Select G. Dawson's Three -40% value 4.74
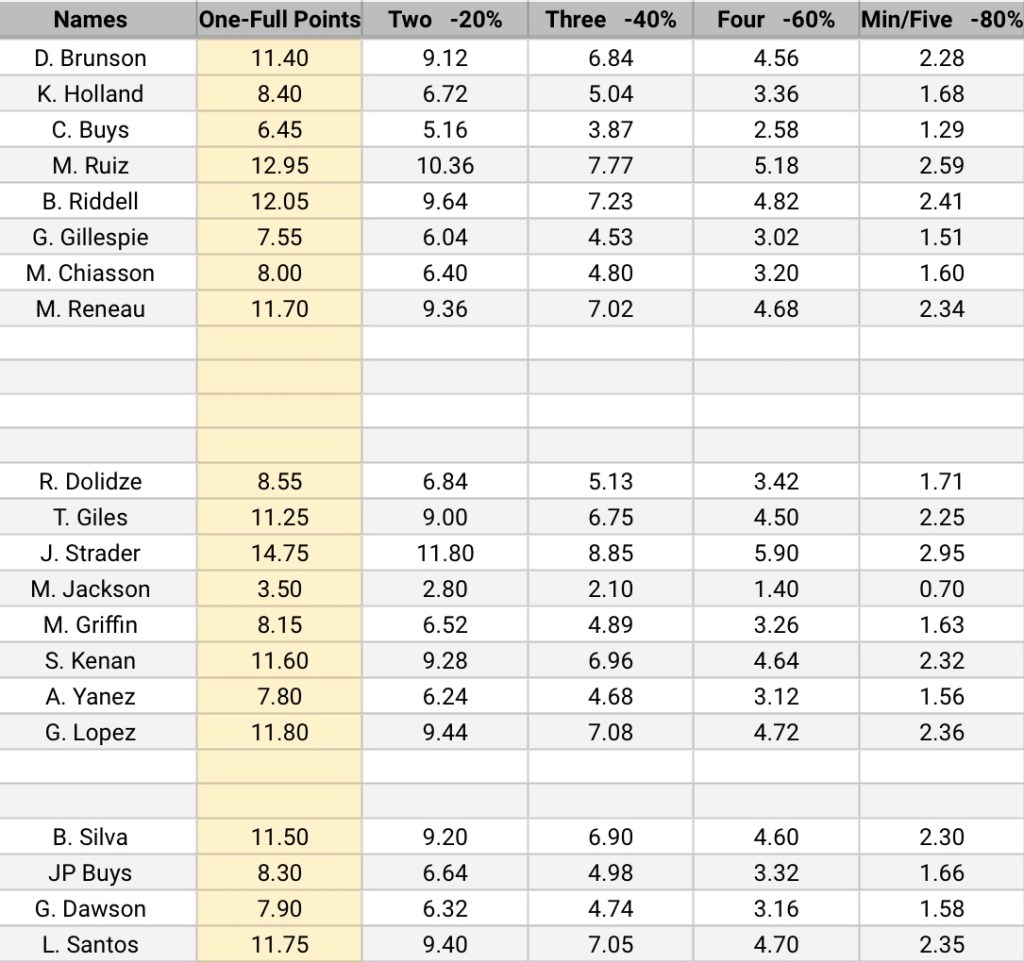Screen dimensions: 1024x962 click(611, 909)
